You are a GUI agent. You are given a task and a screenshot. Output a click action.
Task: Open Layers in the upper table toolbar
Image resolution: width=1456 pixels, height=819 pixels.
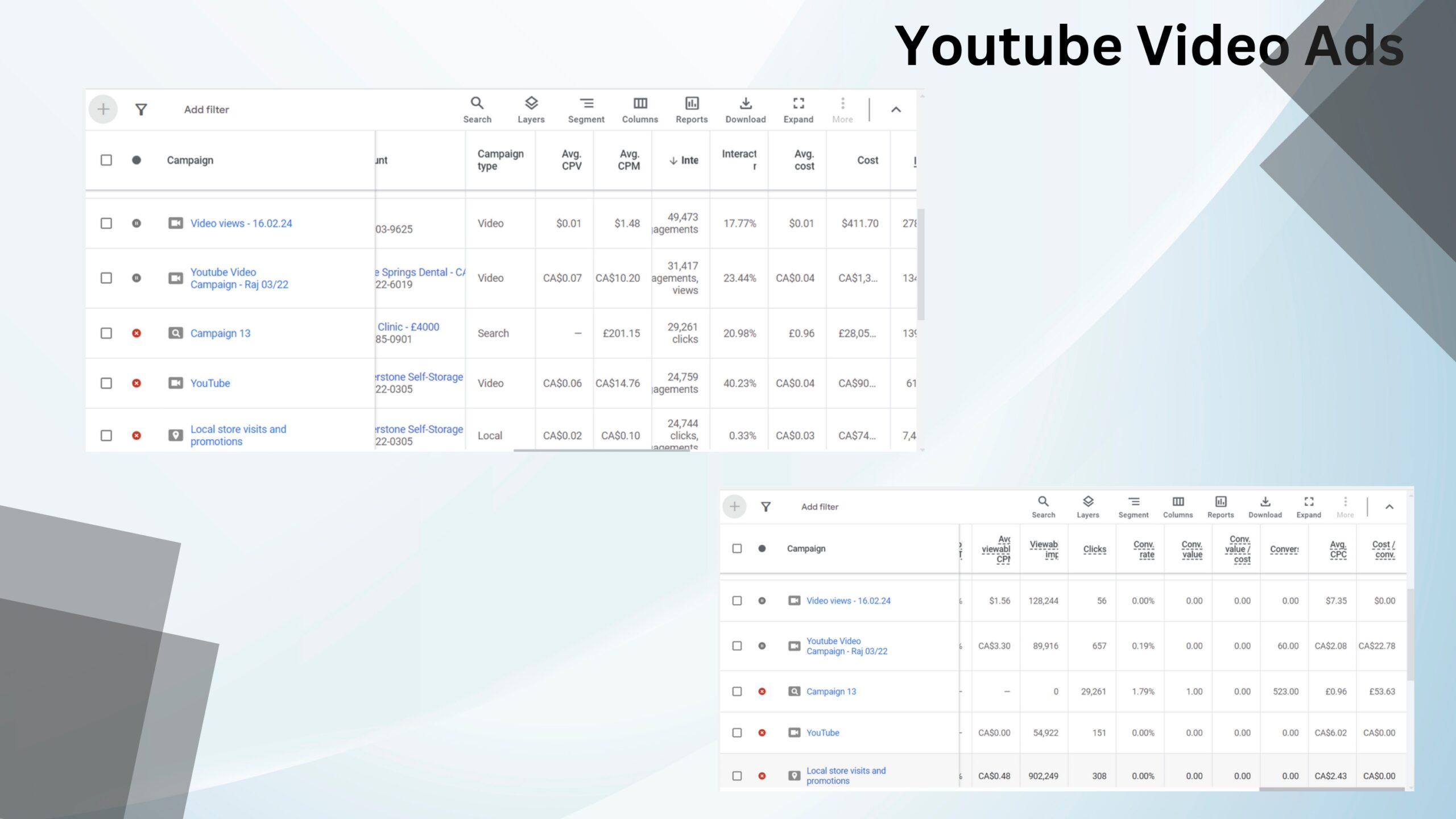point(531,110)
